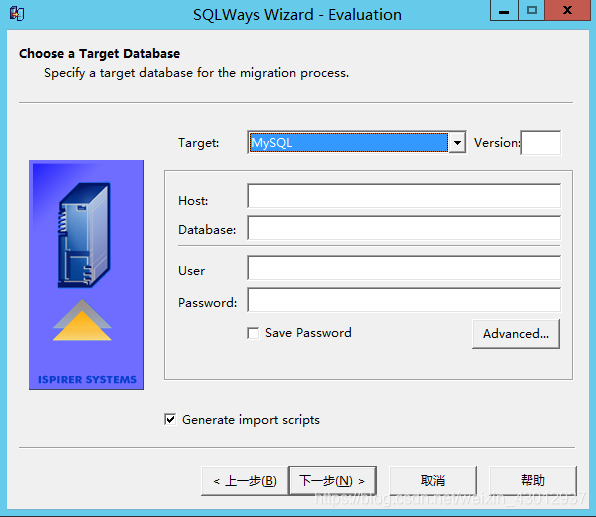Viewport: 596px width, 517px height.
Task: Click the 'ISPIRER SYSTEMS' logo text
Action: 87,379
